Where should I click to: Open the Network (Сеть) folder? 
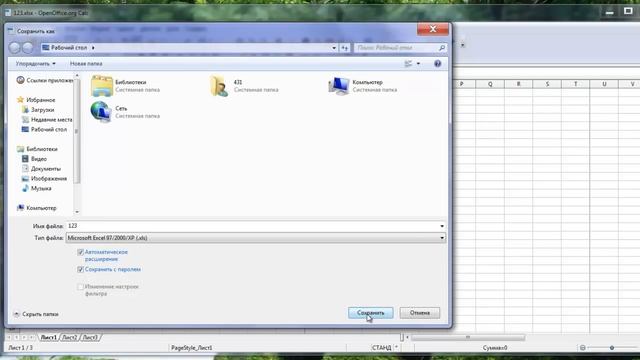click(x=101, y=112)
